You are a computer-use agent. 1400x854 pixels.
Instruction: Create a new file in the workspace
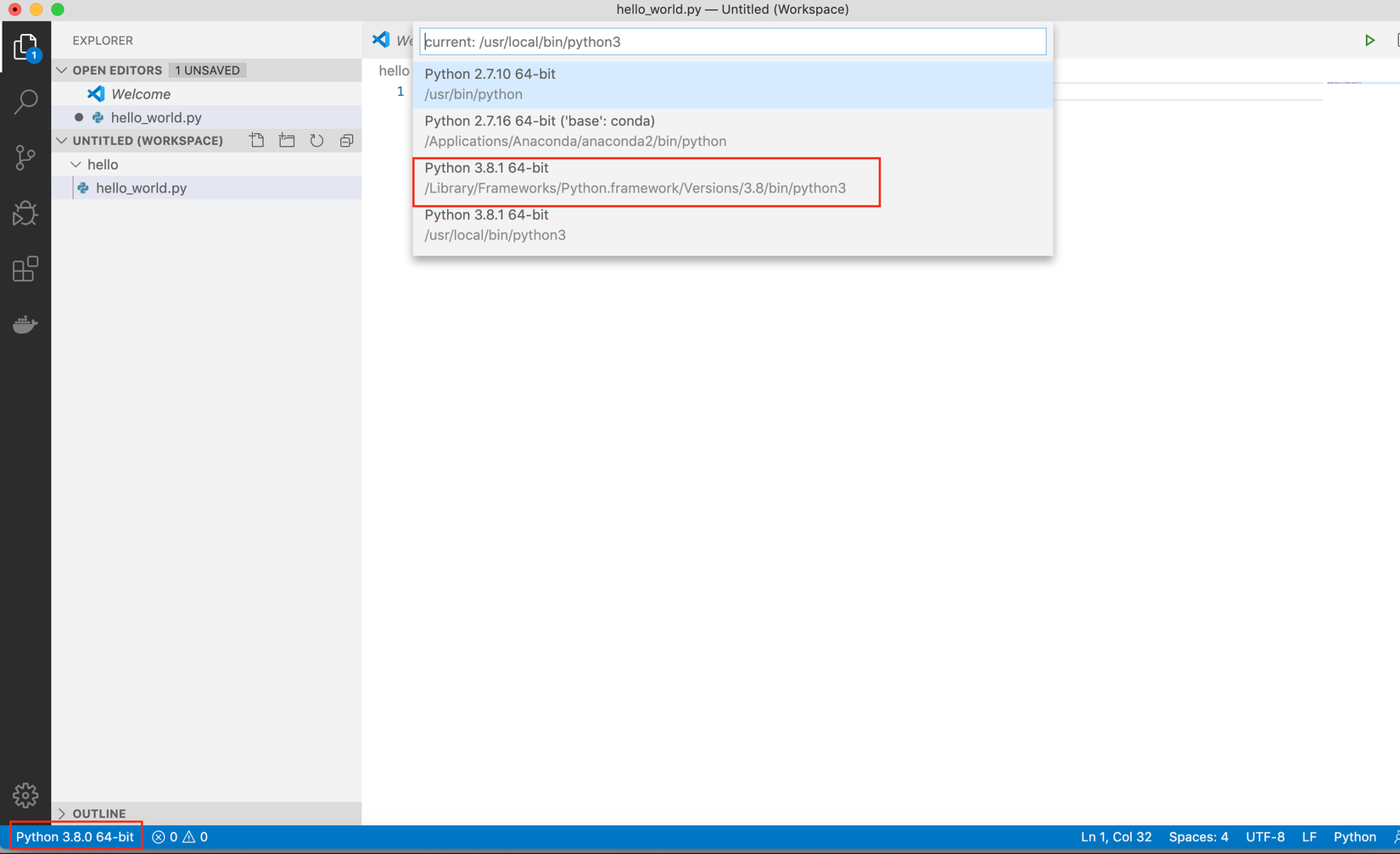(x=256, y=140)
